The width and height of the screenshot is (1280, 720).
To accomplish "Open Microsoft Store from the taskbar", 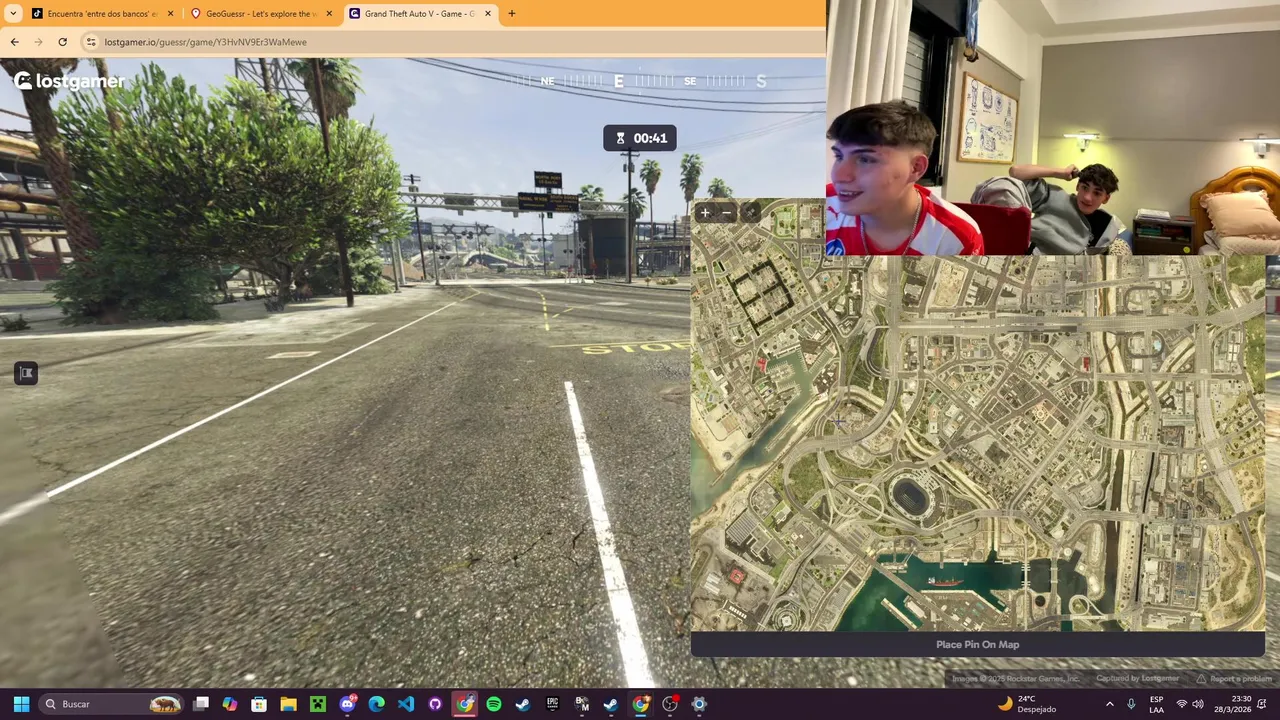I will click(x=259, y=704).
